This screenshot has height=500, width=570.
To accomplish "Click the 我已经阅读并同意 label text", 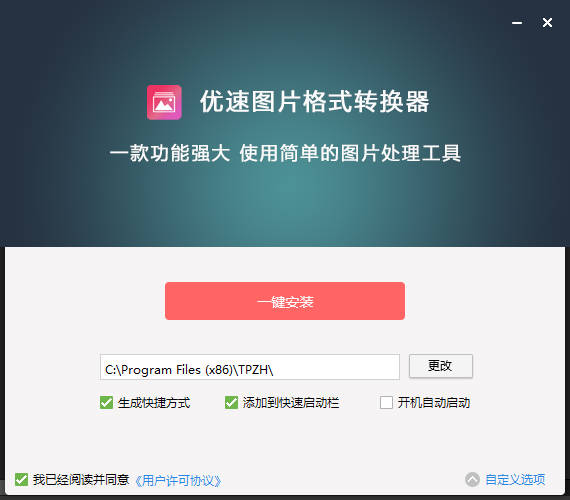I will pos(81,480).
